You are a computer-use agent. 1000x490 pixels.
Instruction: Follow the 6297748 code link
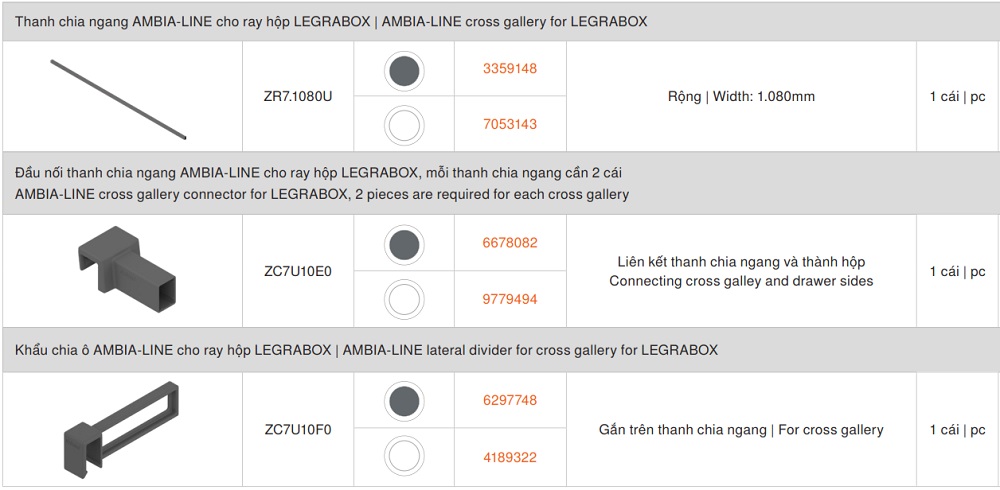[x=510, y=401]
